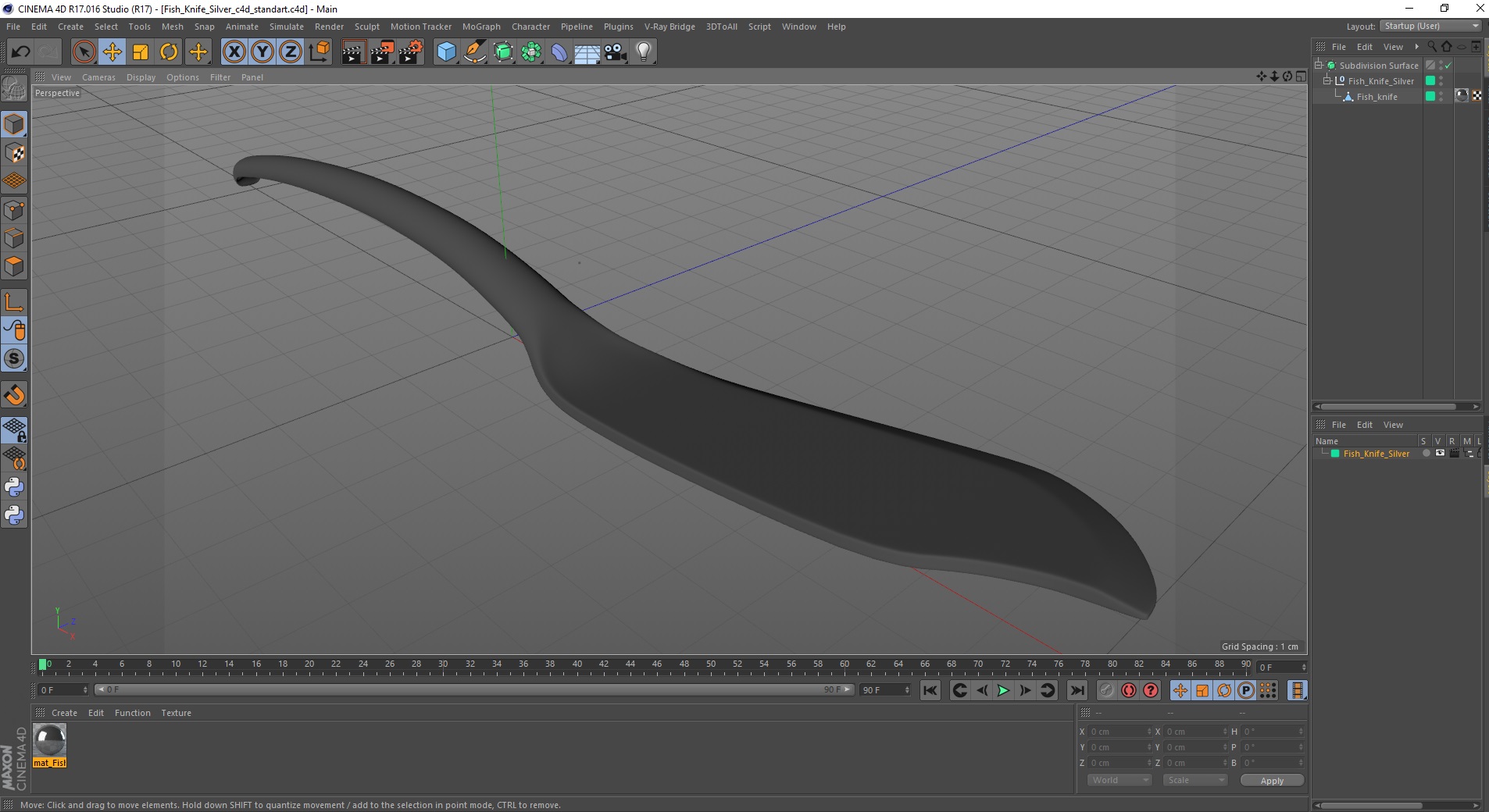The image size is (1489, 812).
Task: Click the green play forward button
Action: click(1003, 690)
